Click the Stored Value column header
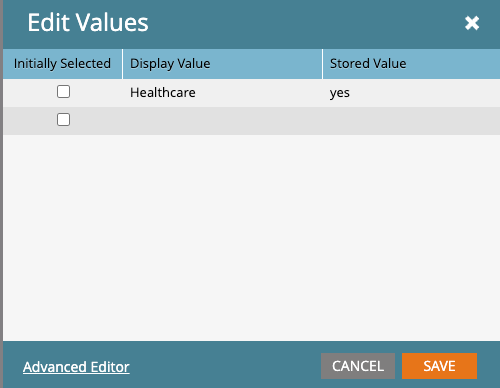Viewport: 500px width, 388px height. click(x=412, y=64)
